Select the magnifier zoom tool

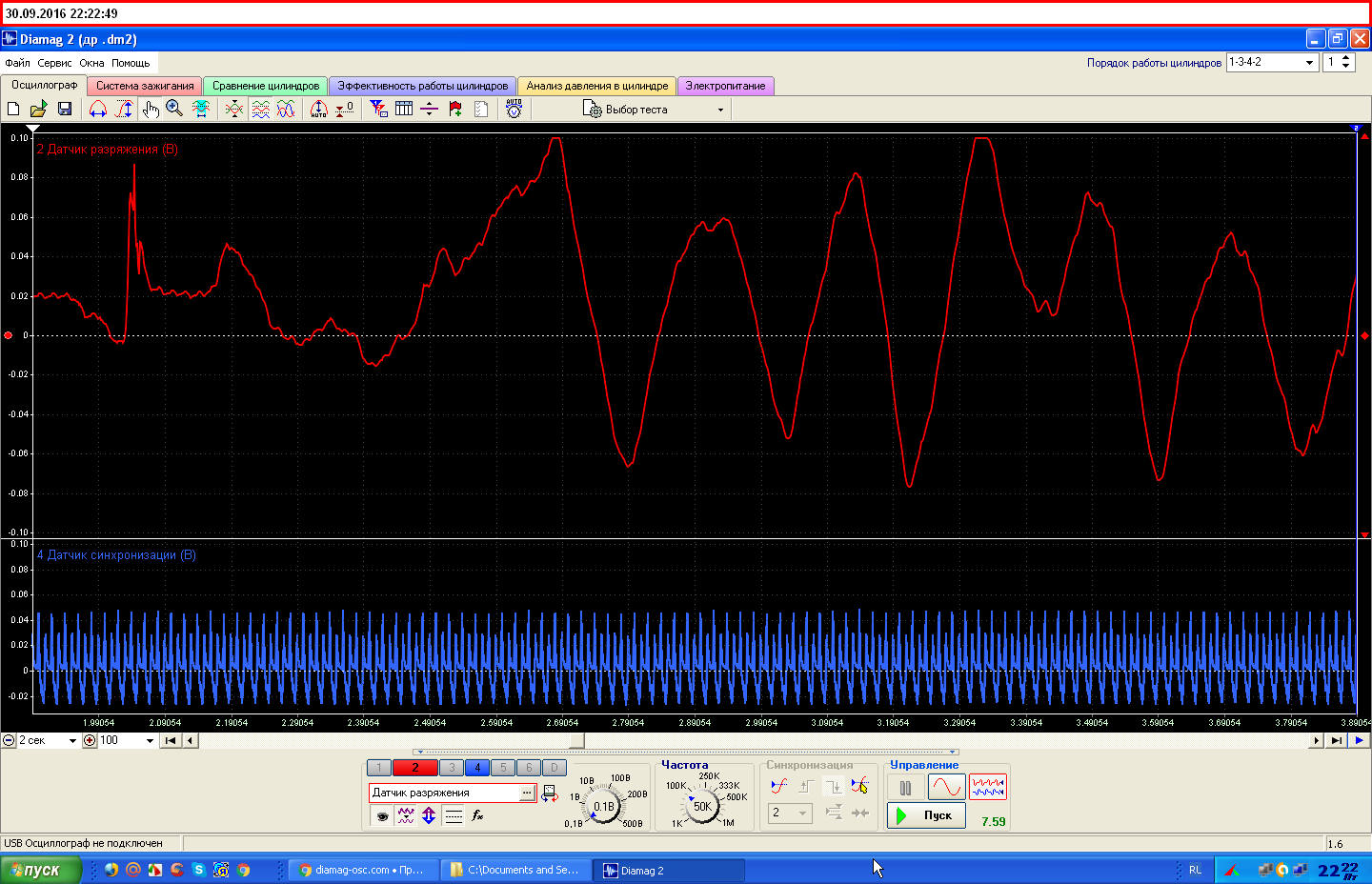174,109
